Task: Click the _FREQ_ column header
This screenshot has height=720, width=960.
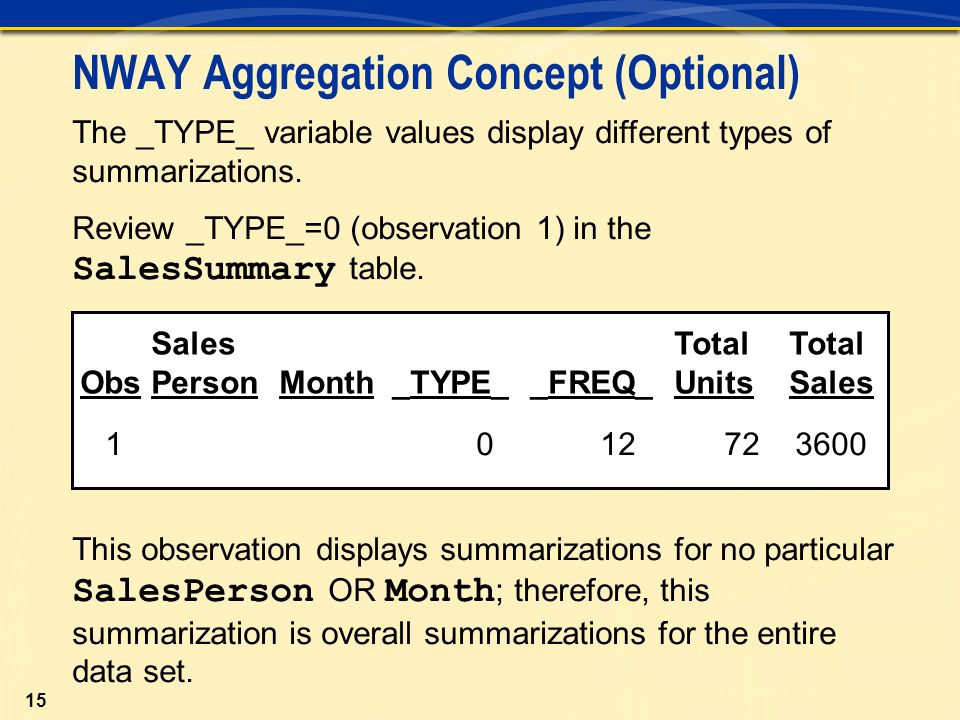Action: coord(591,383)
